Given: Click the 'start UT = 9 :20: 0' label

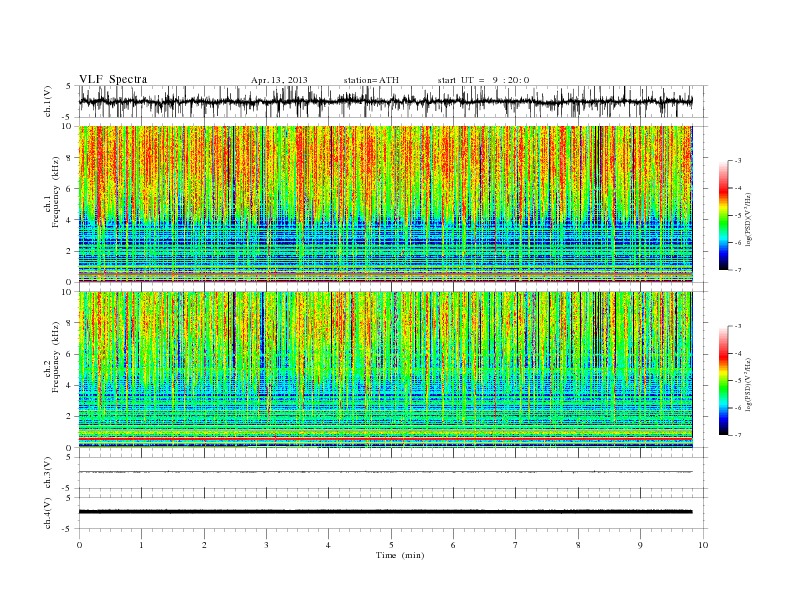Looking at the screenshot, I should (483, 80).
